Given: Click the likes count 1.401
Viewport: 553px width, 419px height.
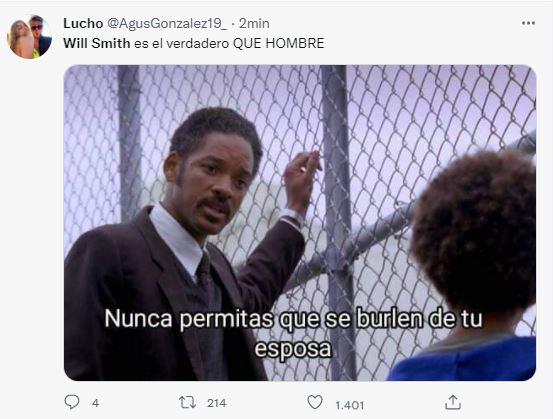Looking at the screenshot, I should click(x=350, y=405).
